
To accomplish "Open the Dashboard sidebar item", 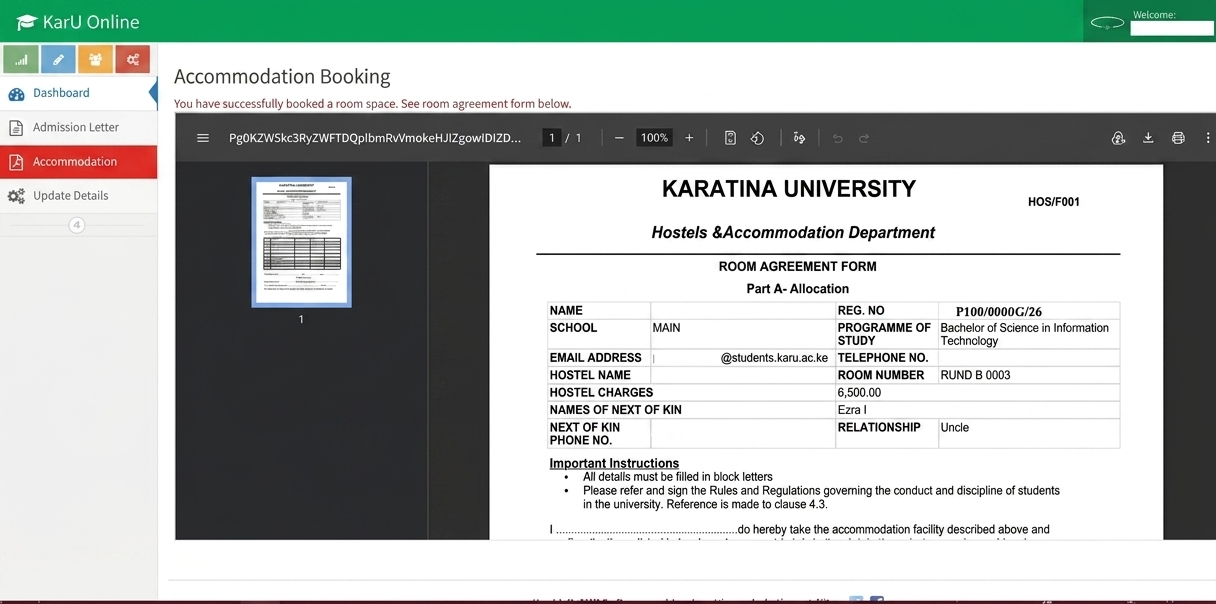I will (x=78, y=93).
